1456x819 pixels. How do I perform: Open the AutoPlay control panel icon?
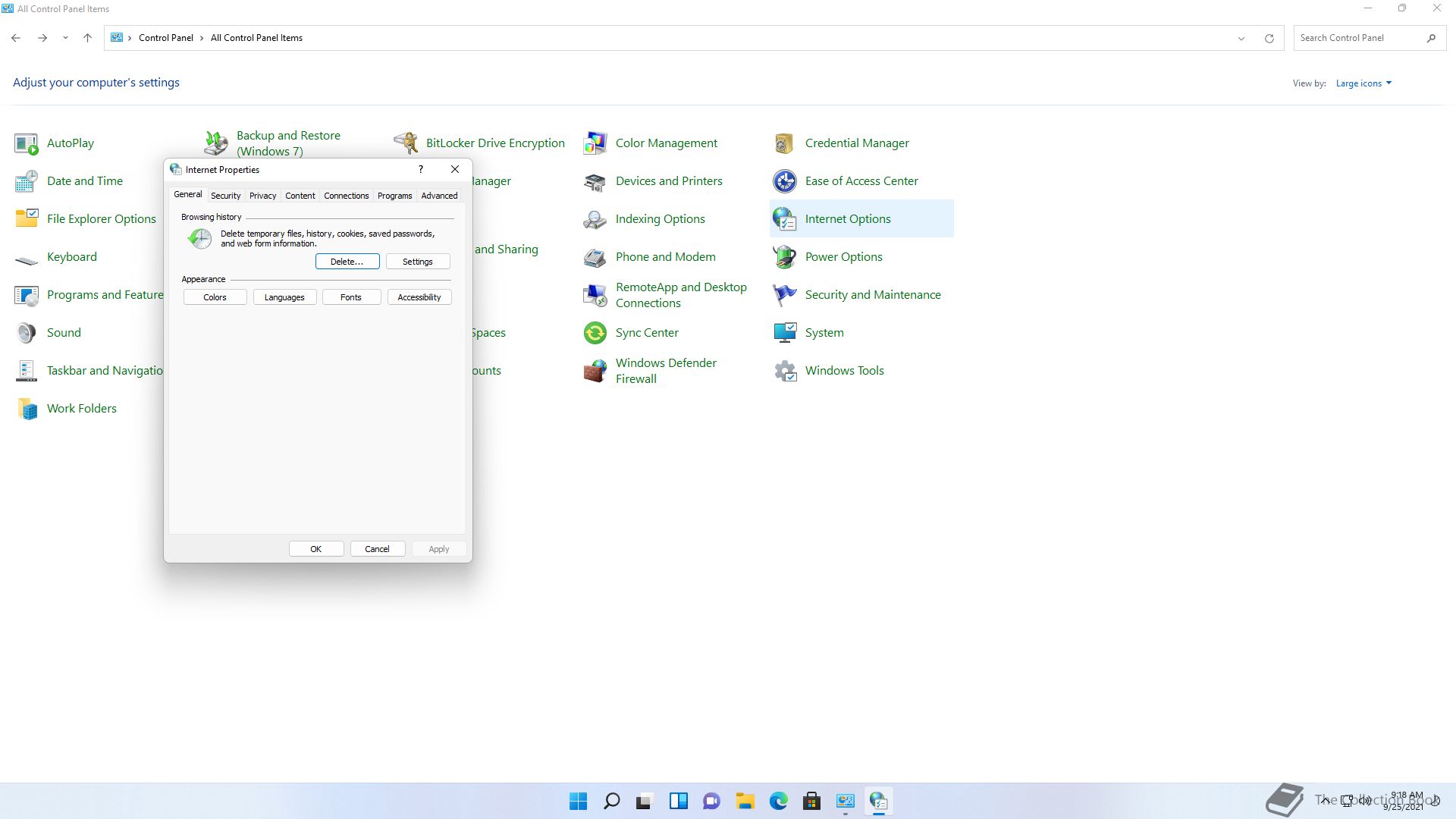(x=27, y=143)
